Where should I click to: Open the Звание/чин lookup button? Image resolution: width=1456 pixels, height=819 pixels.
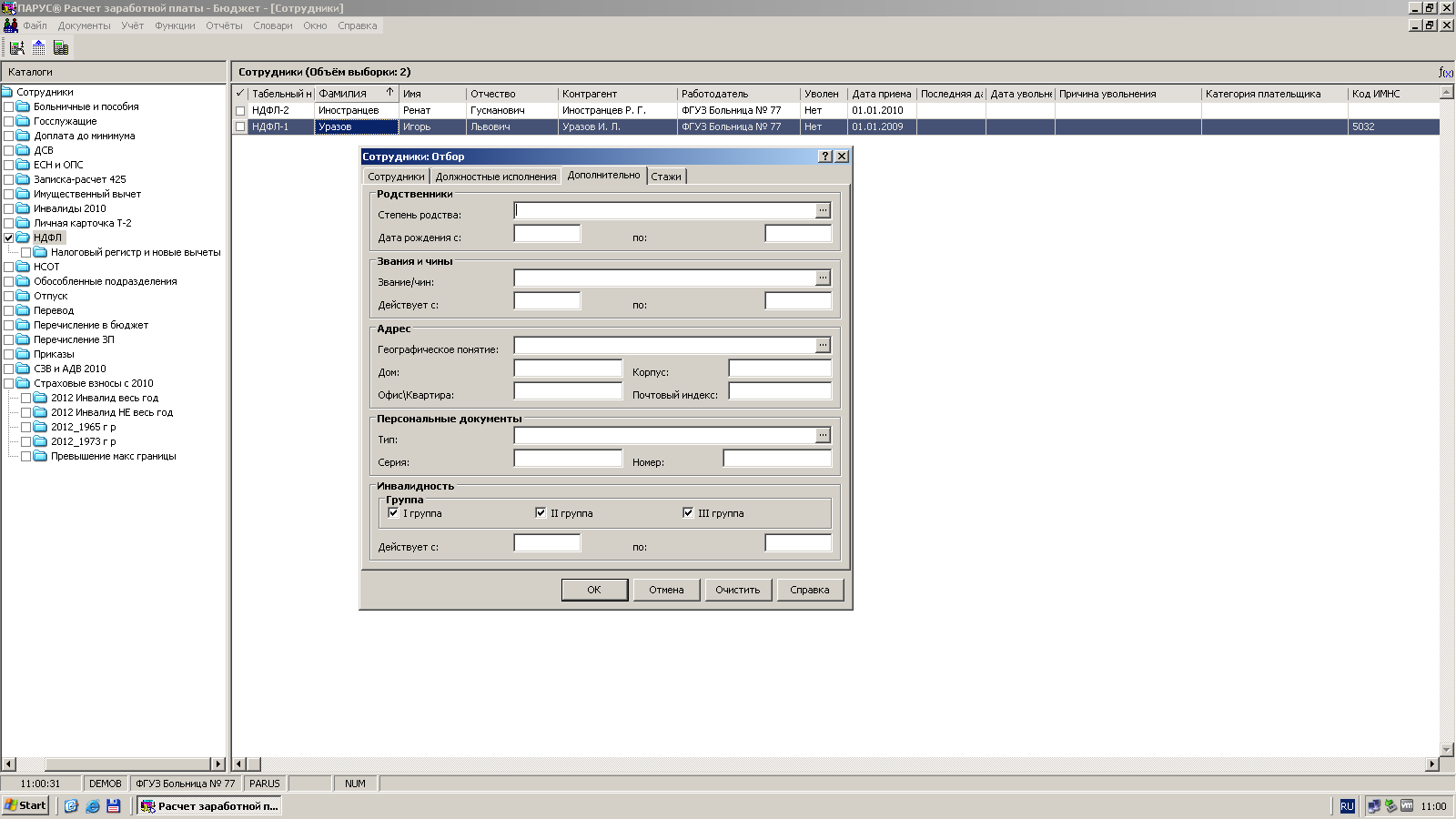click(x=823, y=278)
